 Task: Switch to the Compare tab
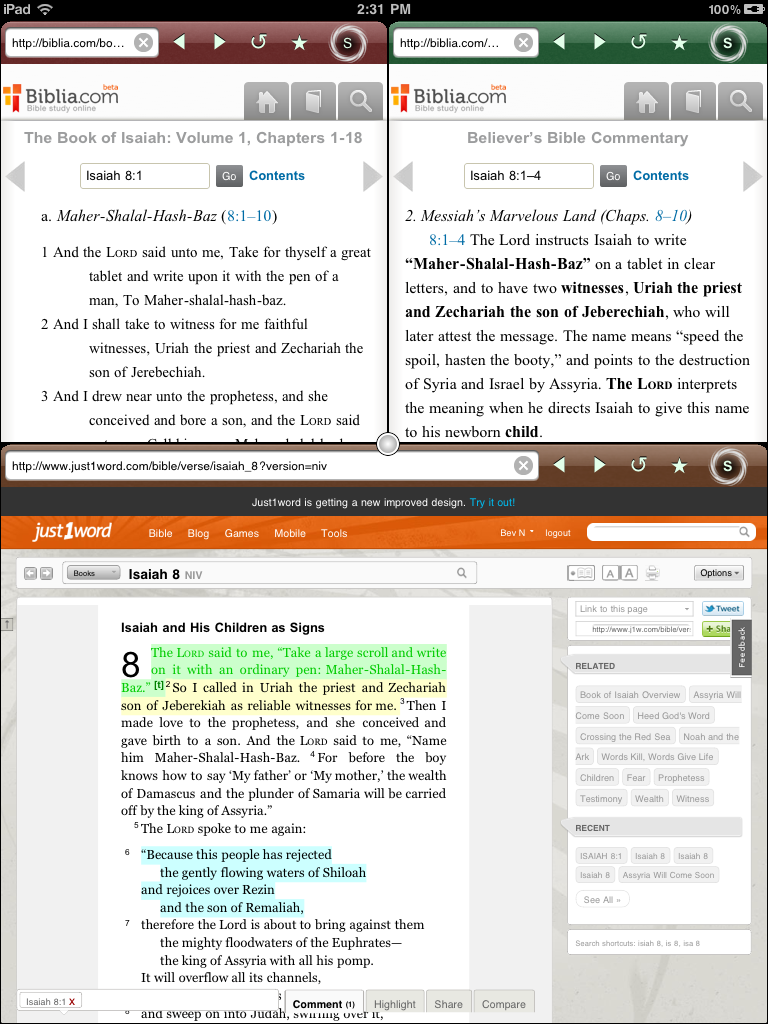[504, 1004]
